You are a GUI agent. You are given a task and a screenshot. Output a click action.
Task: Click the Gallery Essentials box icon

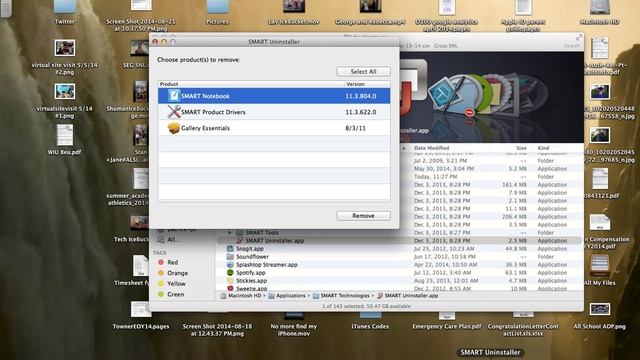[174, 128]
